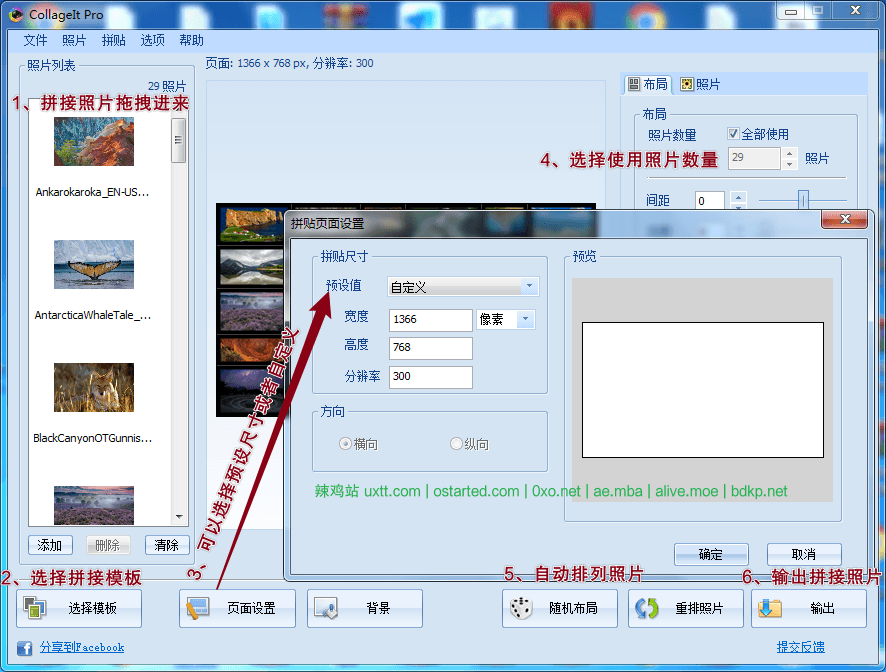Click the photo count field showing 29

tap(754, 158)
